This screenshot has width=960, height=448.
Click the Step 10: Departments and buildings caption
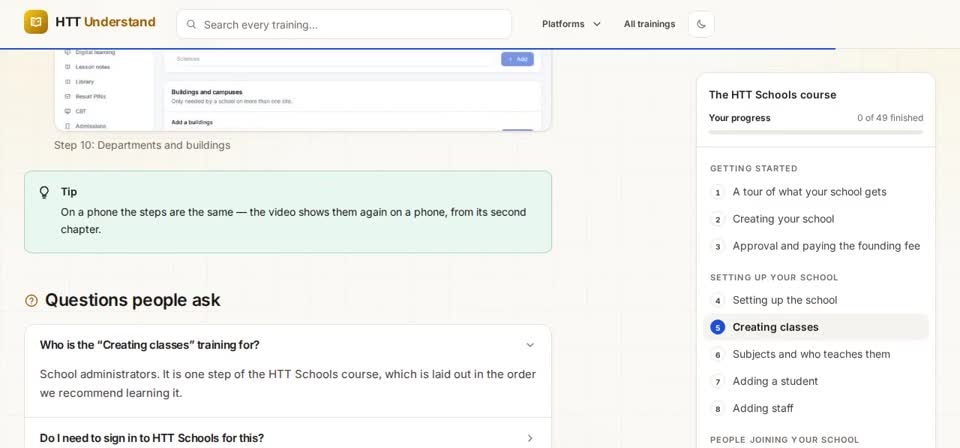point(142,146)
